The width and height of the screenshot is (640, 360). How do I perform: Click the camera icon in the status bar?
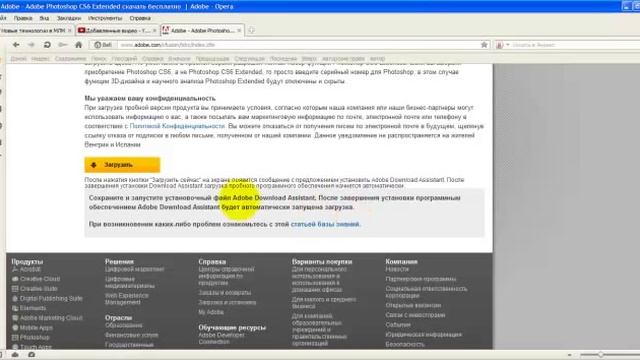point(31,355)
